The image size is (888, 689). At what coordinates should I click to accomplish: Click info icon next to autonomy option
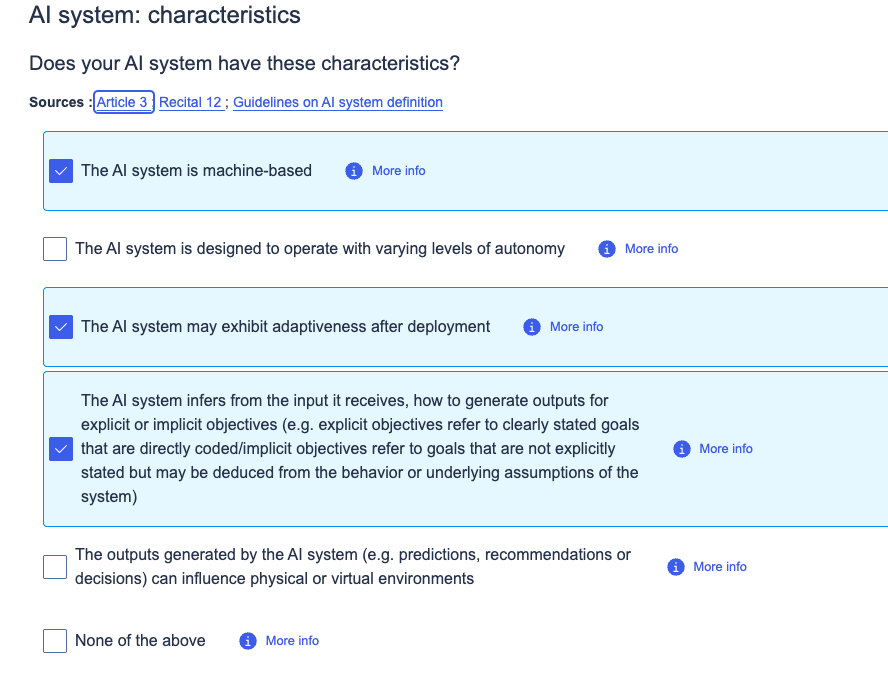[606, 249]
